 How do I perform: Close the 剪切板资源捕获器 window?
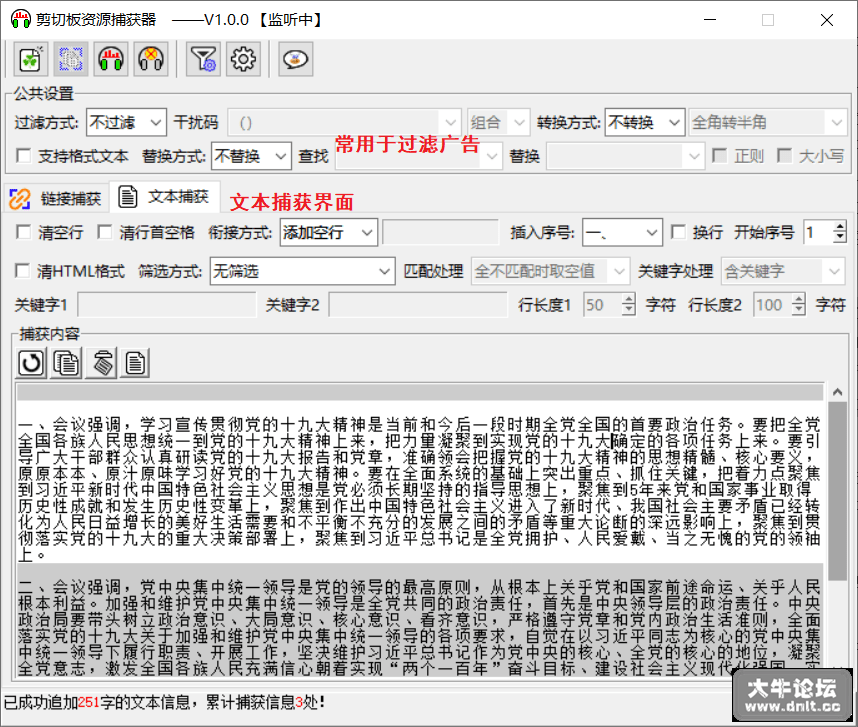827,20
